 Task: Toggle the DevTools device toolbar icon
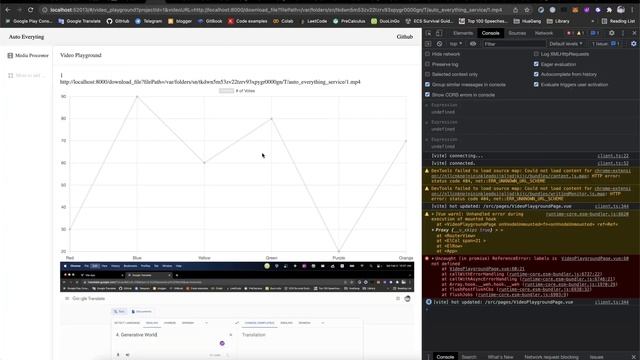pos(439,33)
